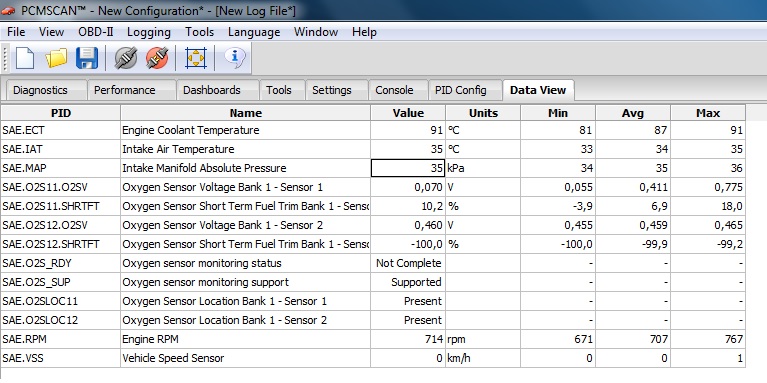Open the info speech bubble icon
The image size is (767, 383).
coord(235,57)
